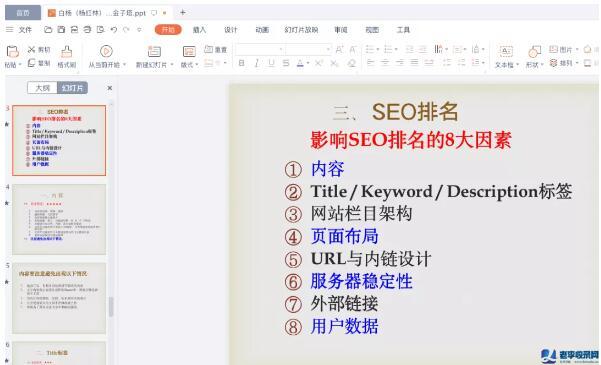
Task: Click the Center Align paragraph icon
Action: [x=385, y=62]
